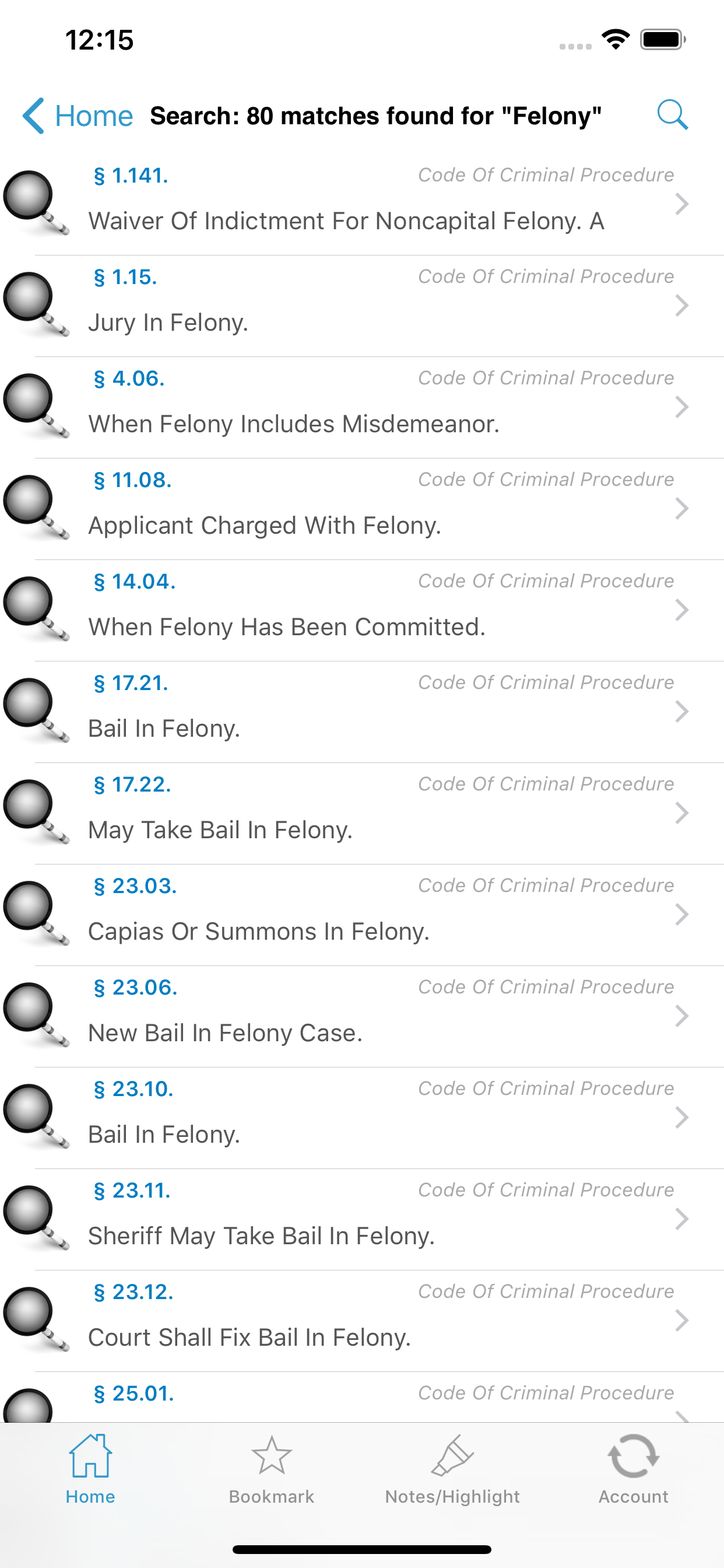The image size is (724, 1568).
Task: Expand the chevron for Waiver Of Indictment result
Action: 683,204
